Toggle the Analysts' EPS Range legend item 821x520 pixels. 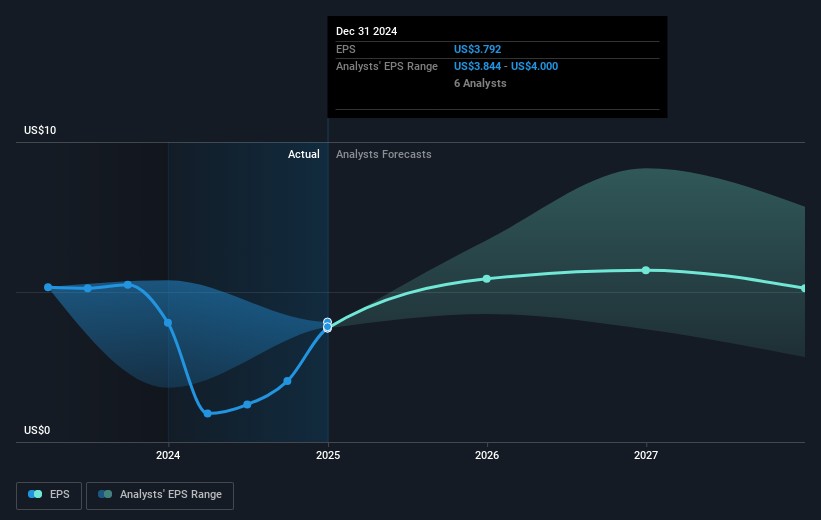[x=160, y=495]
